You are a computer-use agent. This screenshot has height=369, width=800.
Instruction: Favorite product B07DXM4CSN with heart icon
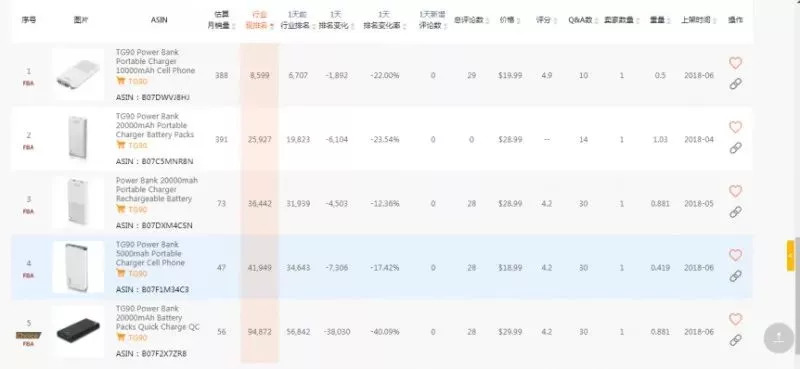(735, 191)
